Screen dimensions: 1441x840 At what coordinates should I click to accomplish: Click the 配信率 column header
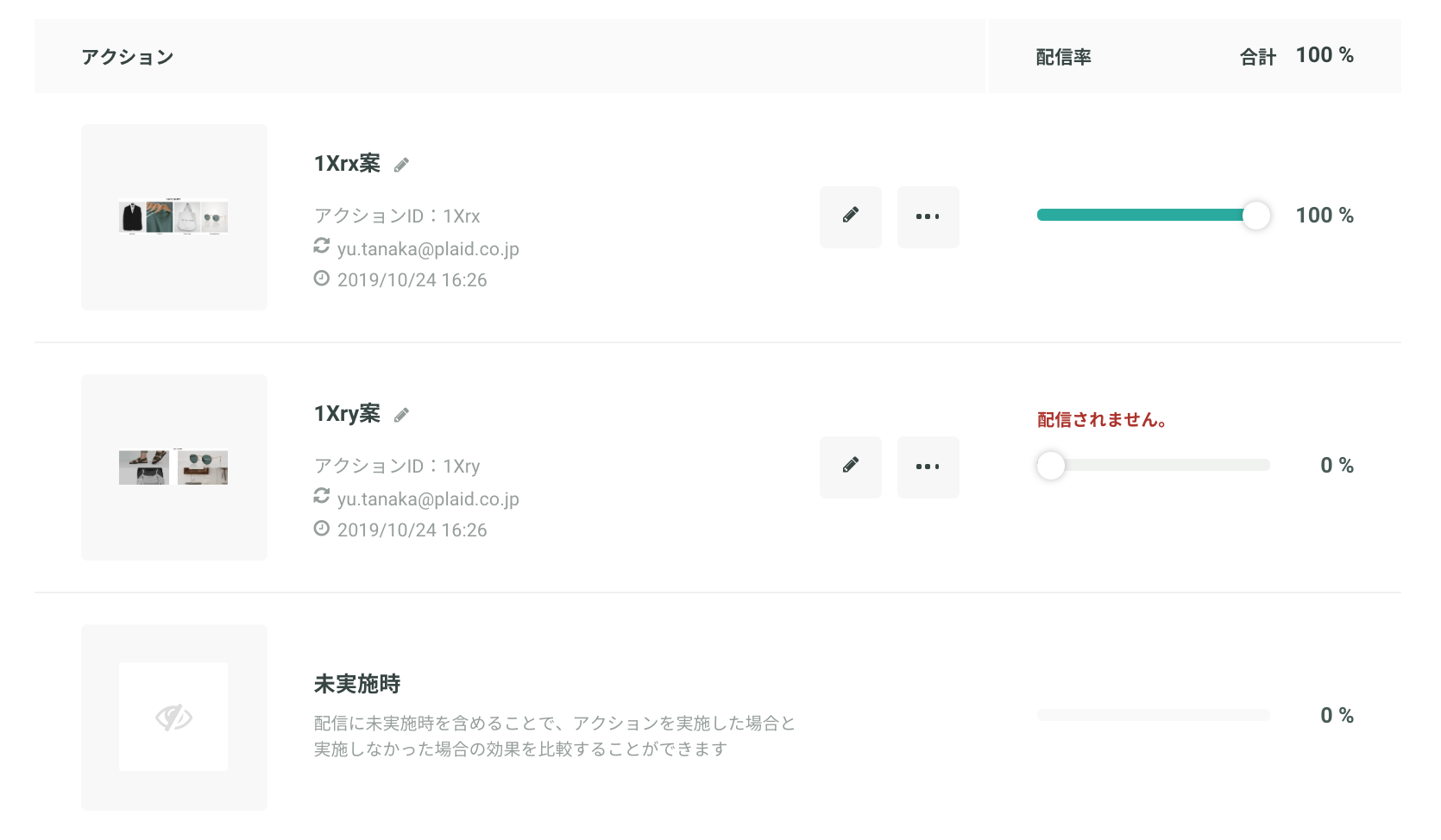[1063, 57]
